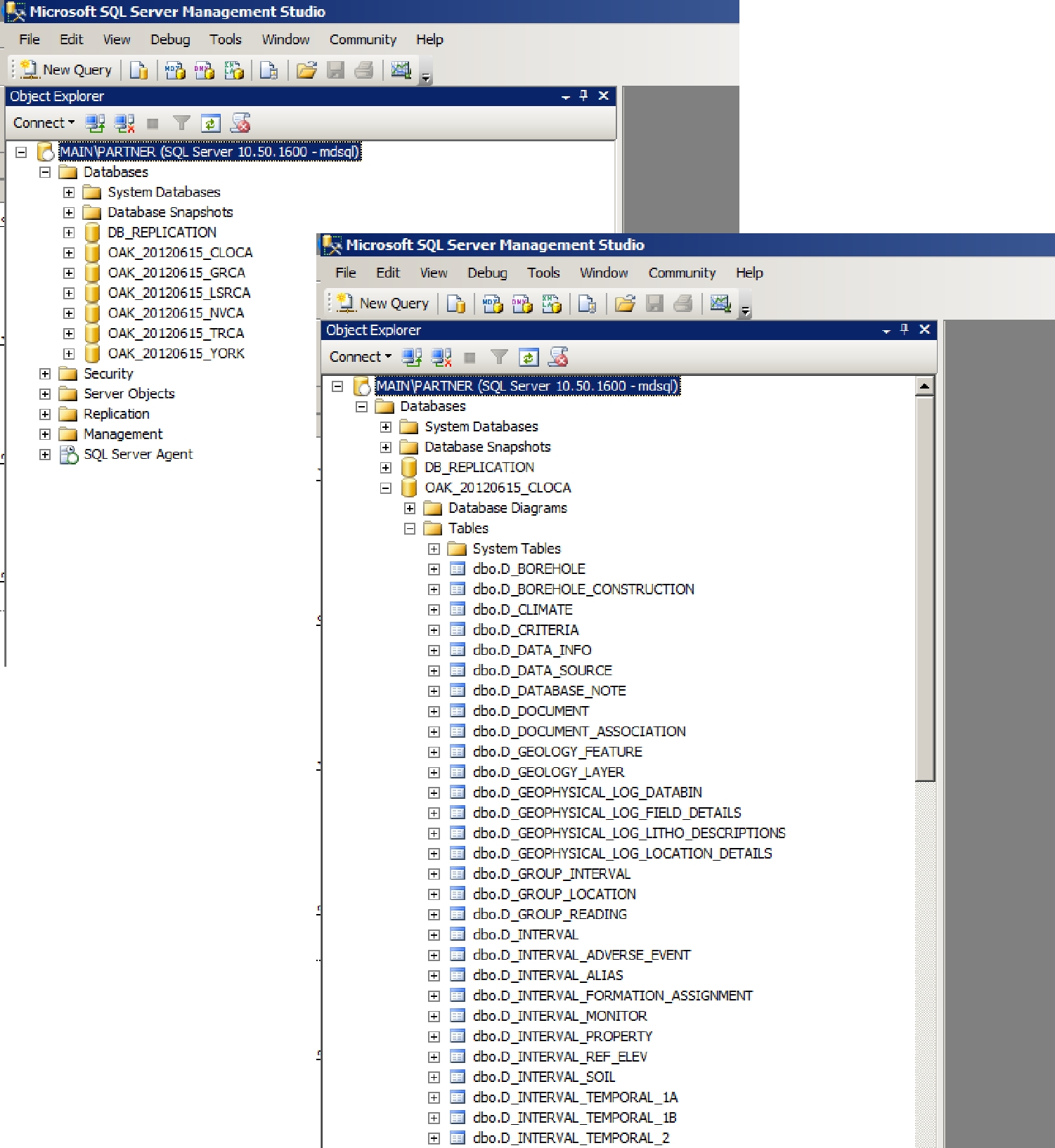Open toolbar options arrow in front window
Screen dimensions: 1055x1148
click(x=746, y=309)
